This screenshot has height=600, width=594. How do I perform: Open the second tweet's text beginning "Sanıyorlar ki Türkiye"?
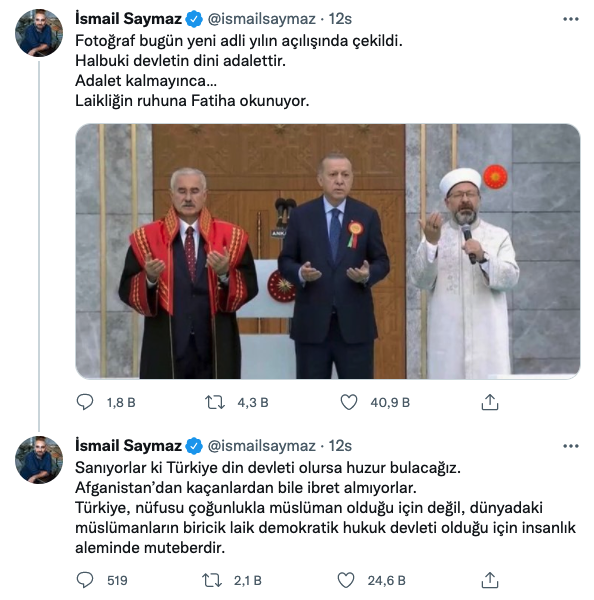click(325, 507)
